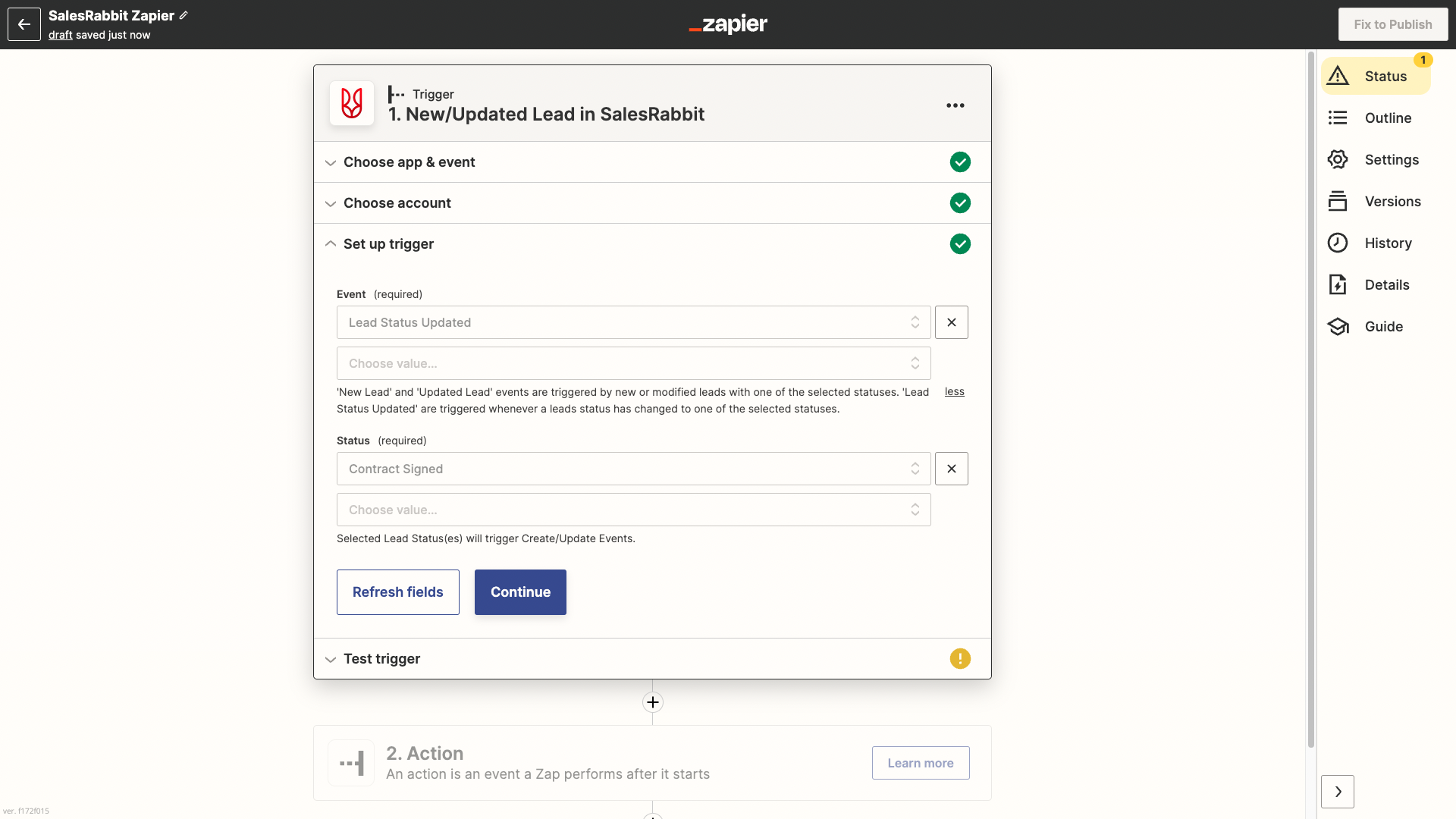Image resolution: width=1456 pixels, height=819 pixels.
Task: Open second Event Choose value dropdown
Action: [x=634, y=363]
